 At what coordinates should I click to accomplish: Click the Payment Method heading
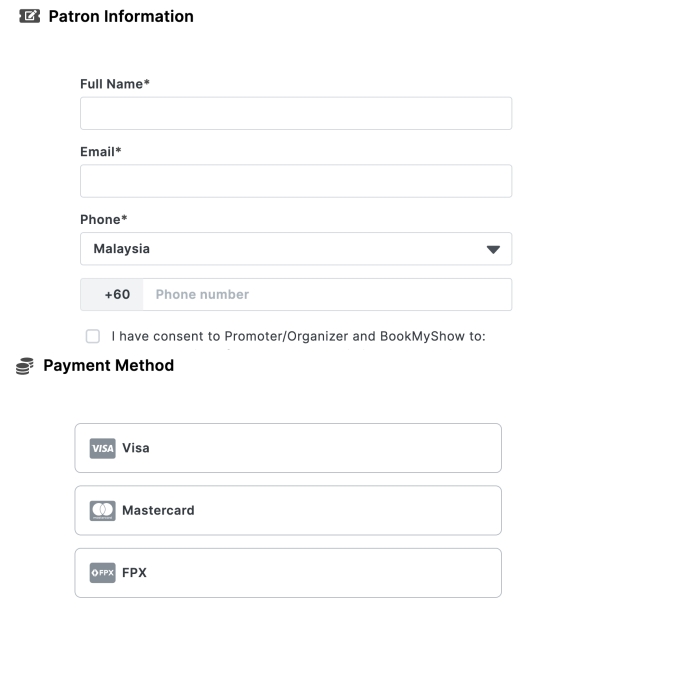tap(108, 366)
